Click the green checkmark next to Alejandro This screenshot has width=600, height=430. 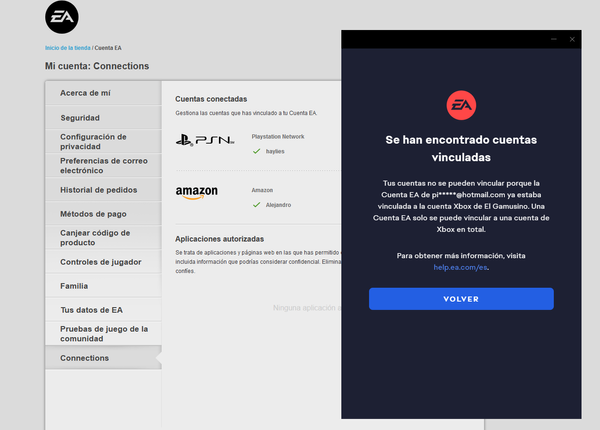pyautogui.click(x=257, y=204)
